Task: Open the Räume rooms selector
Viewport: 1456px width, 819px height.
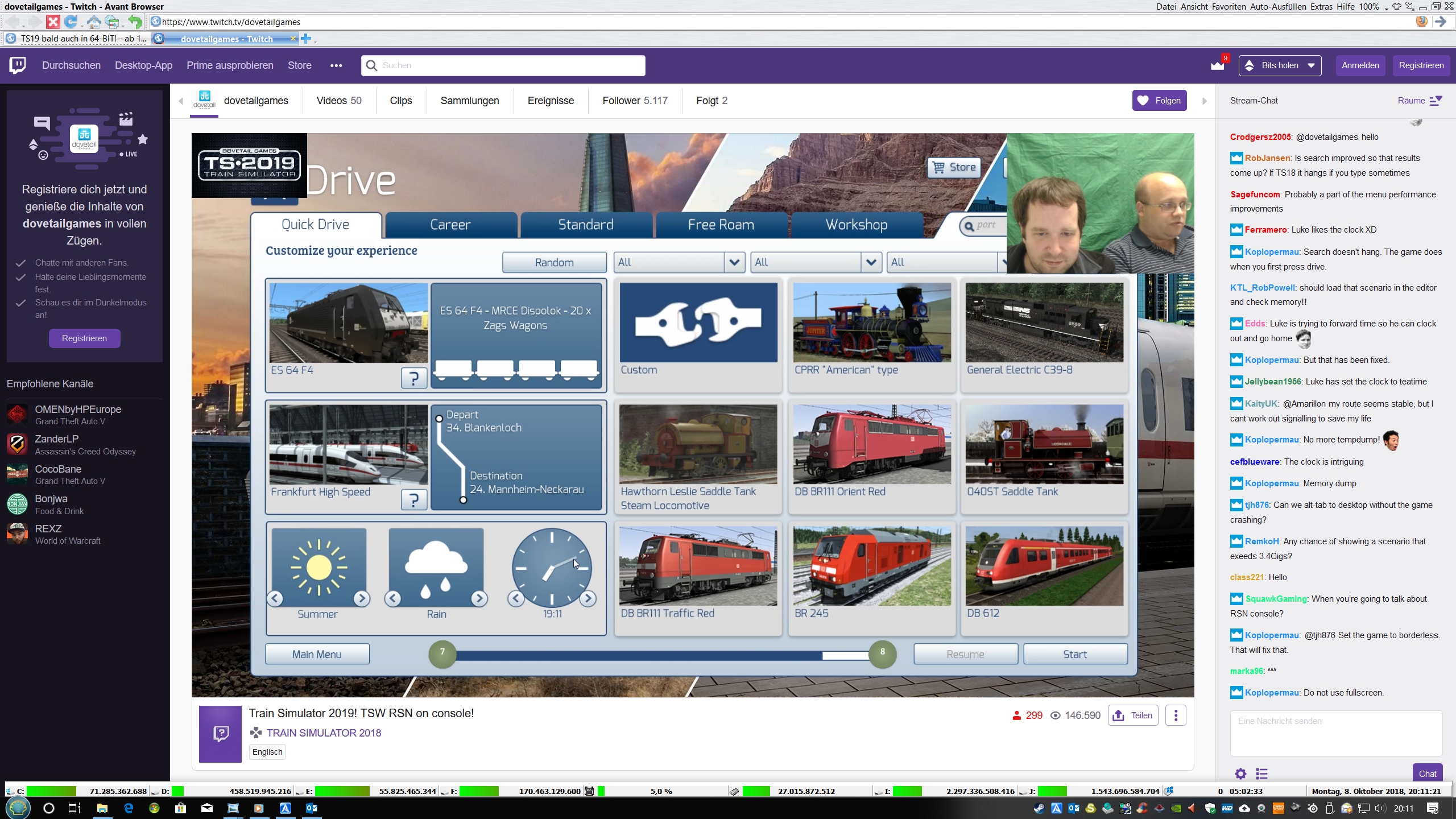Action: coord(1420,101)
